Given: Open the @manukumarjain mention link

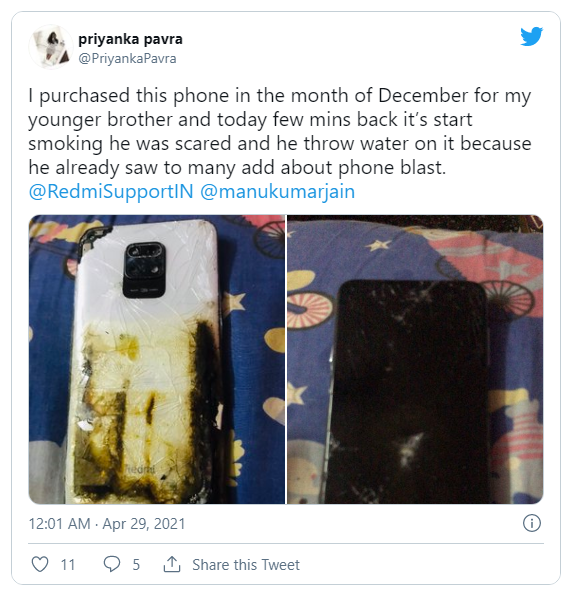Looking at the screenshot, I should tap(278, 191).
